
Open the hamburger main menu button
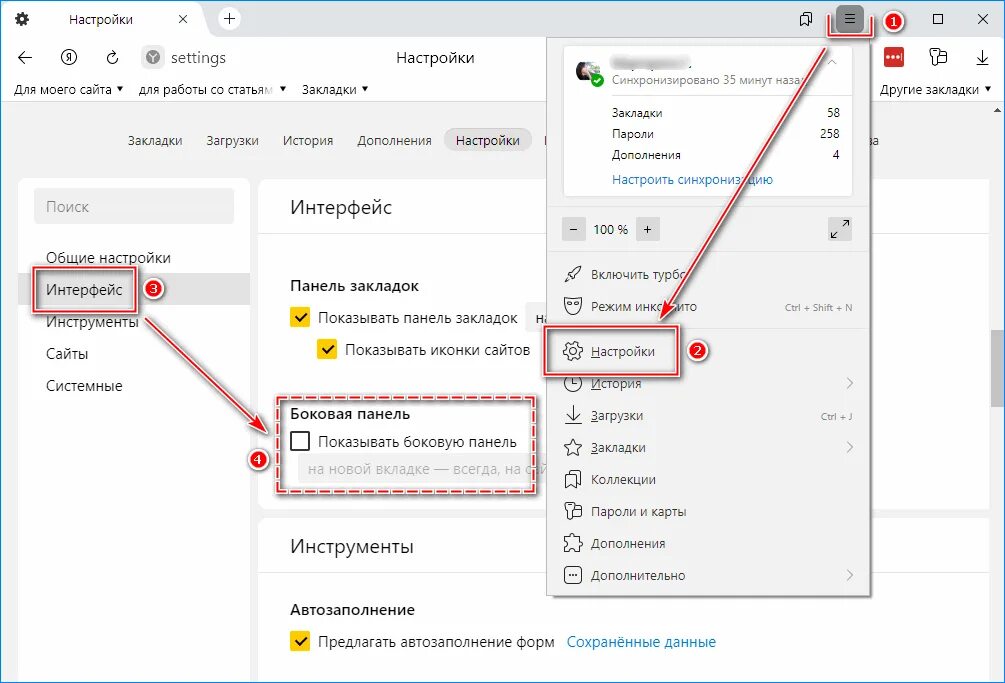click(850, 19)
